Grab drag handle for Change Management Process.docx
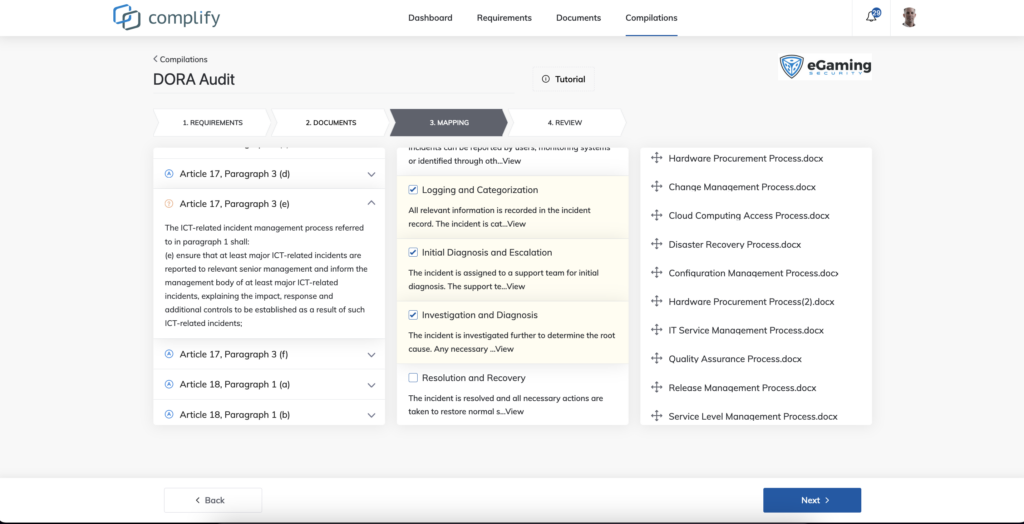The width and height of the screenshot is (1024, 524). coord(657,187)
